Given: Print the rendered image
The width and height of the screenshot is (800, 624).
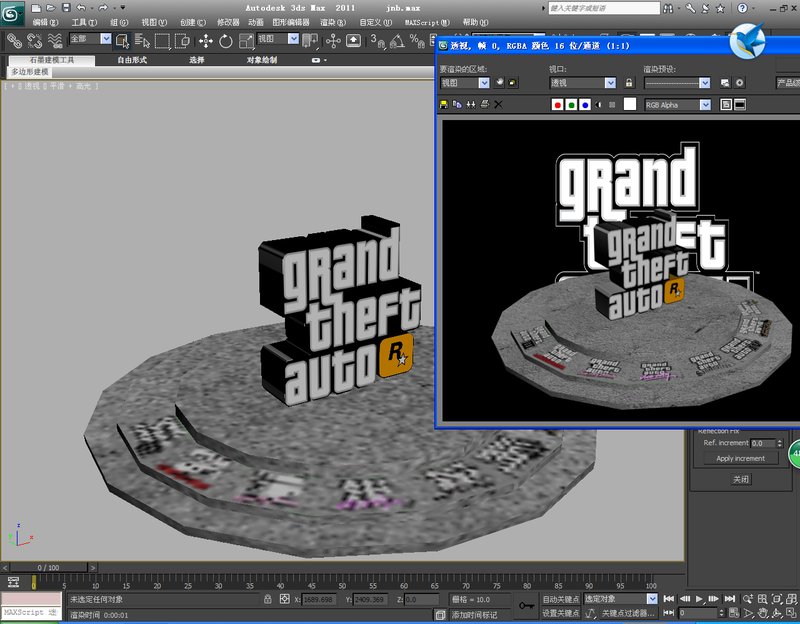Looking at the screenshot, I should pos(485,105).
